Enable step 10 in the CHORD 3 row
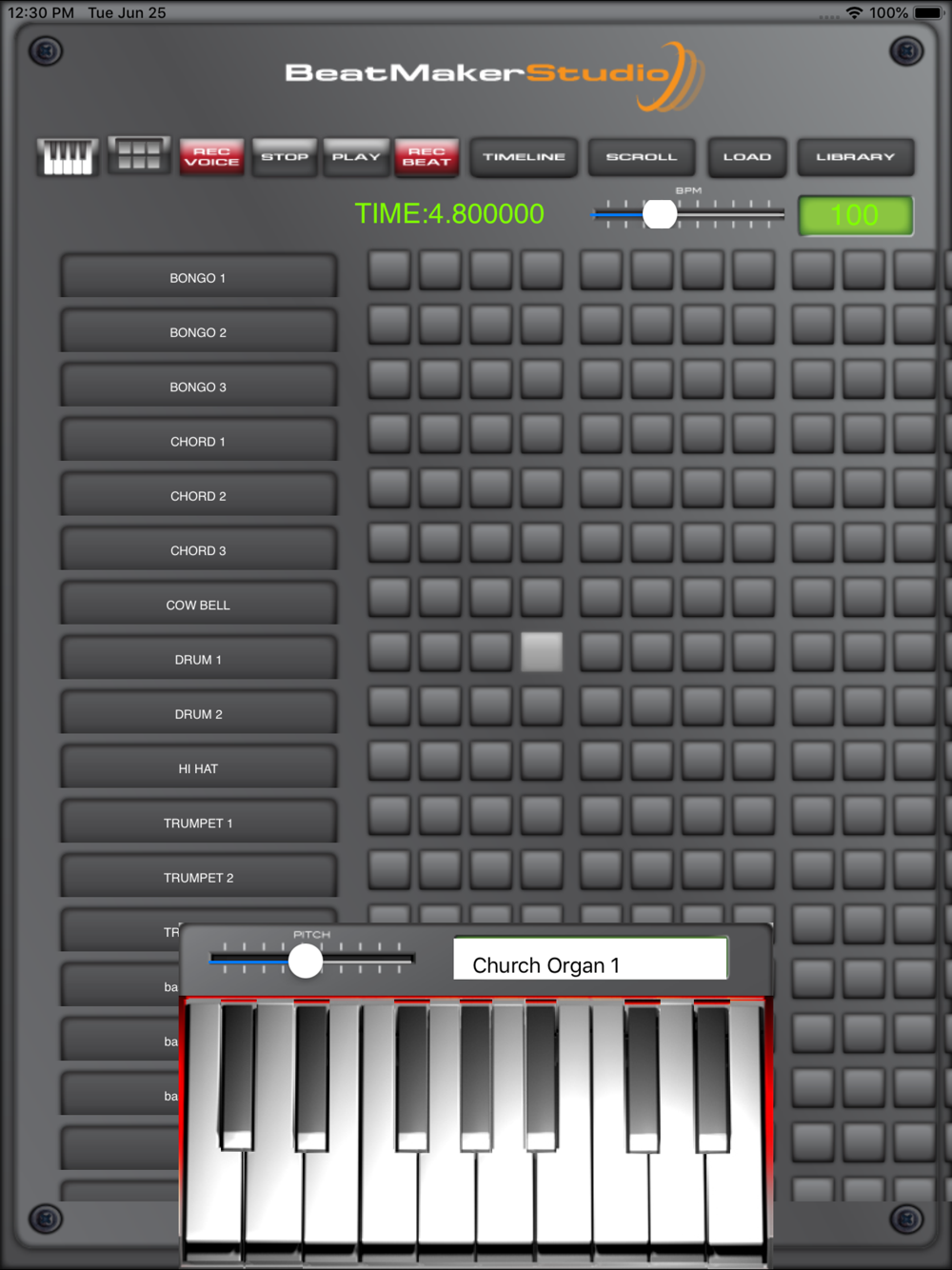The width and height of the screenshot is (952, 1270). pos(863,543)
